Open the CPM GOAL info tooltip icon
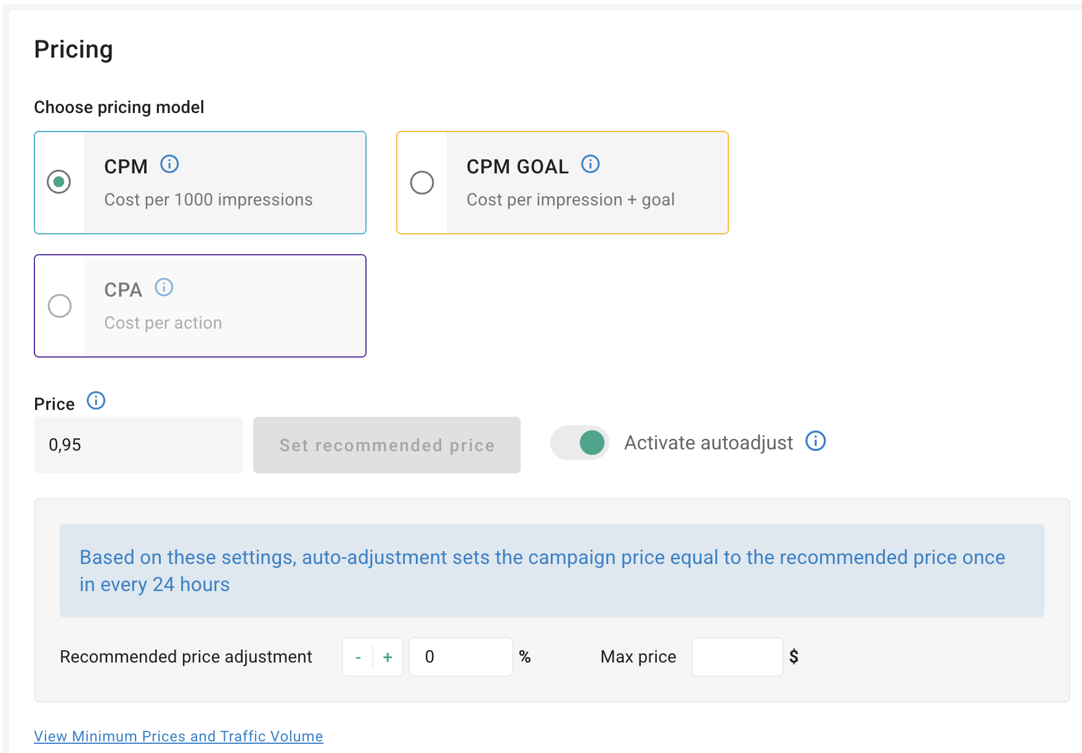This screenshot has height=753, width=1082. point(590,164)
